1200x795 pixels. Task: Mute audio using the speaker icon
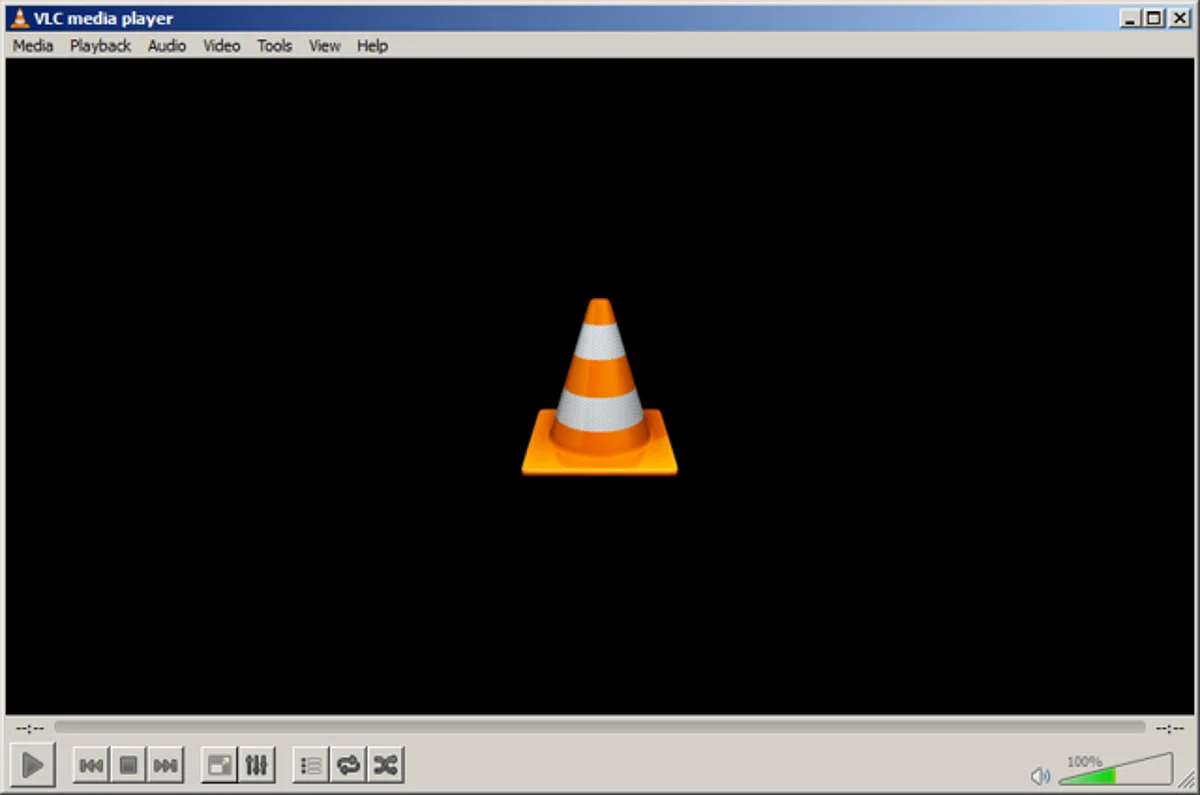pos(1040,775)
